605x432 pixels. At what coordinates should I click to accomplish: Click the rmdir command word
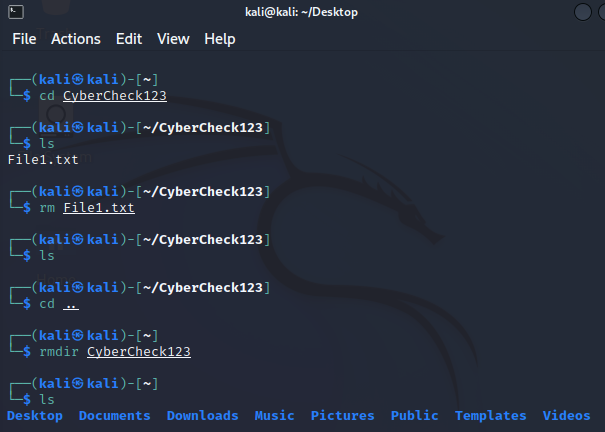[x=59, y=351]
